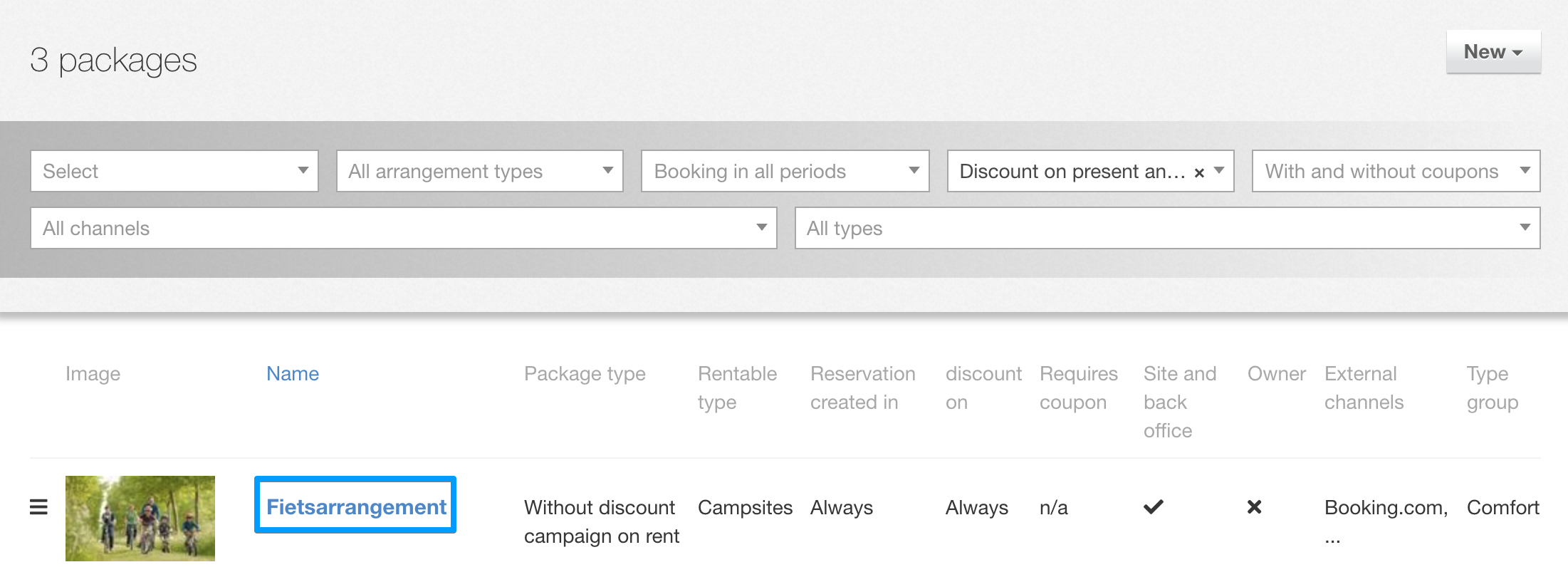
Task: Expand the All types dropdown
Action: [1167, 228]
